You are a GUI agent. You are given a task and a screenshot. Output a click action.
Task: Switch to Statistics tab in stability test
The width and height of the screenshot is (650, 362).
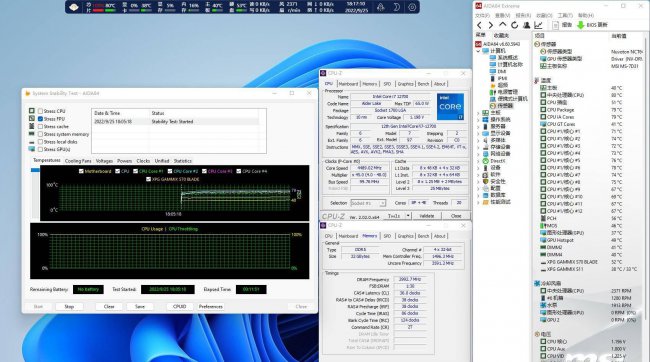click(x=182, y=161)
